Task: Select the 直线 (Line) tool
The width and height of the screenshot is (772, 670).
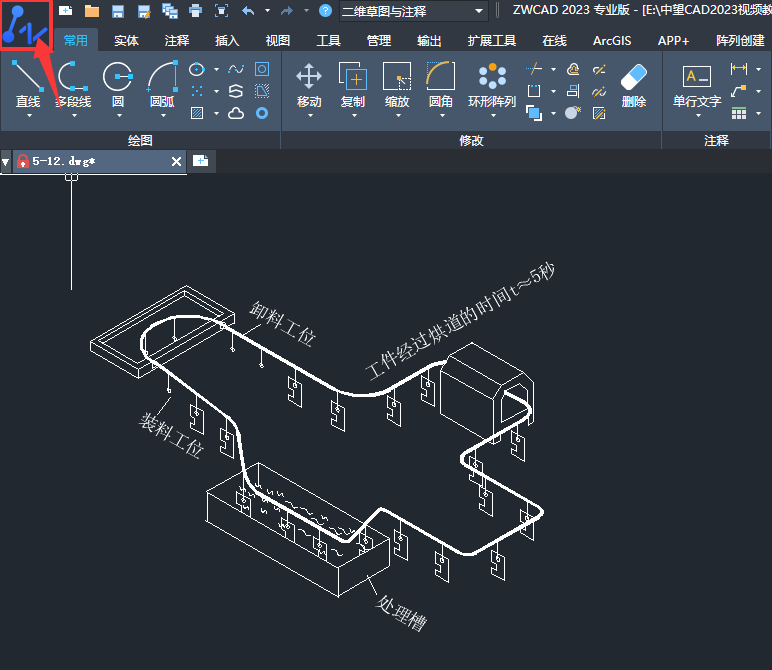Action: (x=28, y=77)
